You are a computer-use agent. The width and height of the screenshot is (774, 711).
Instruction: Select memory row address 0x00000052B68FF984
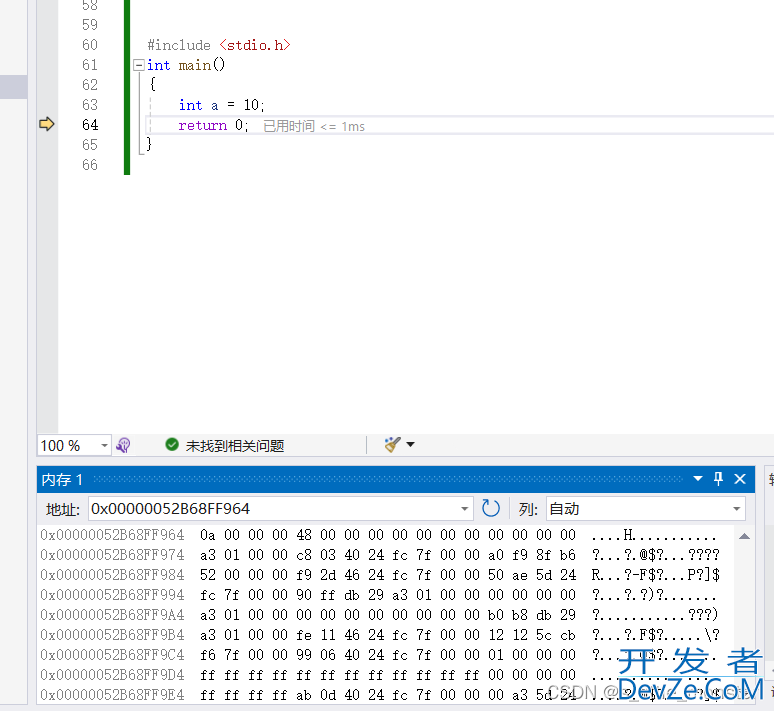point(112,575)
